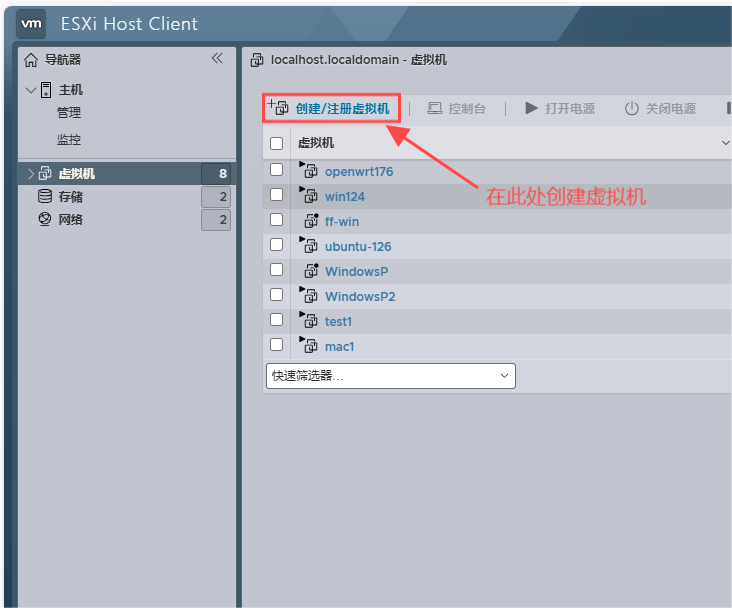The image size is (732, 608).
Task: Click the Power on toolbar button
Action: (560, 108)
